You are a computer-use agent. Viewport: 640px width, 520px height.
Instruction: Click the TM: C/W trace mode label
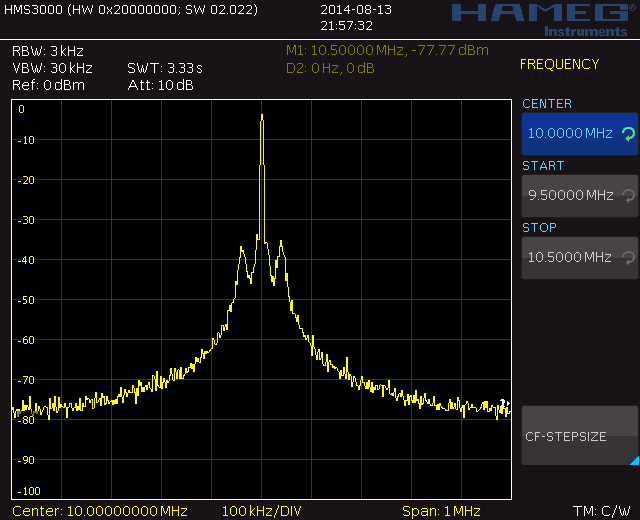coord(602,511)
